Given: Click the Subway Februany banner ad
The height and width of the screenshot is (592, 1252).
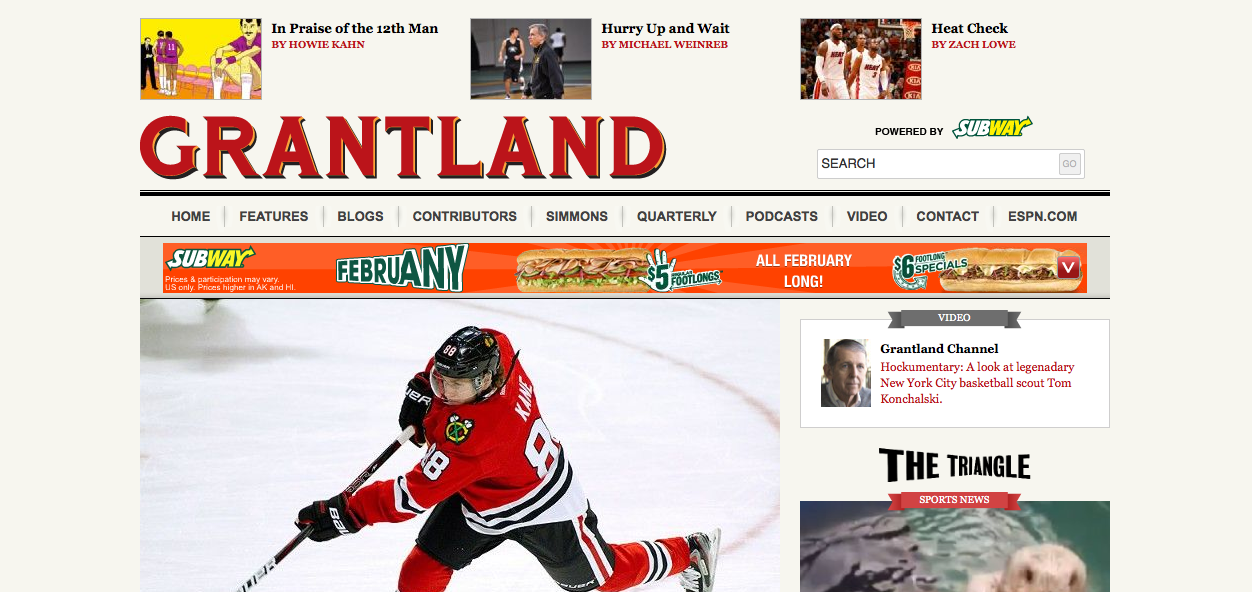Looking at the screenshot, I should tap(625, 268).
